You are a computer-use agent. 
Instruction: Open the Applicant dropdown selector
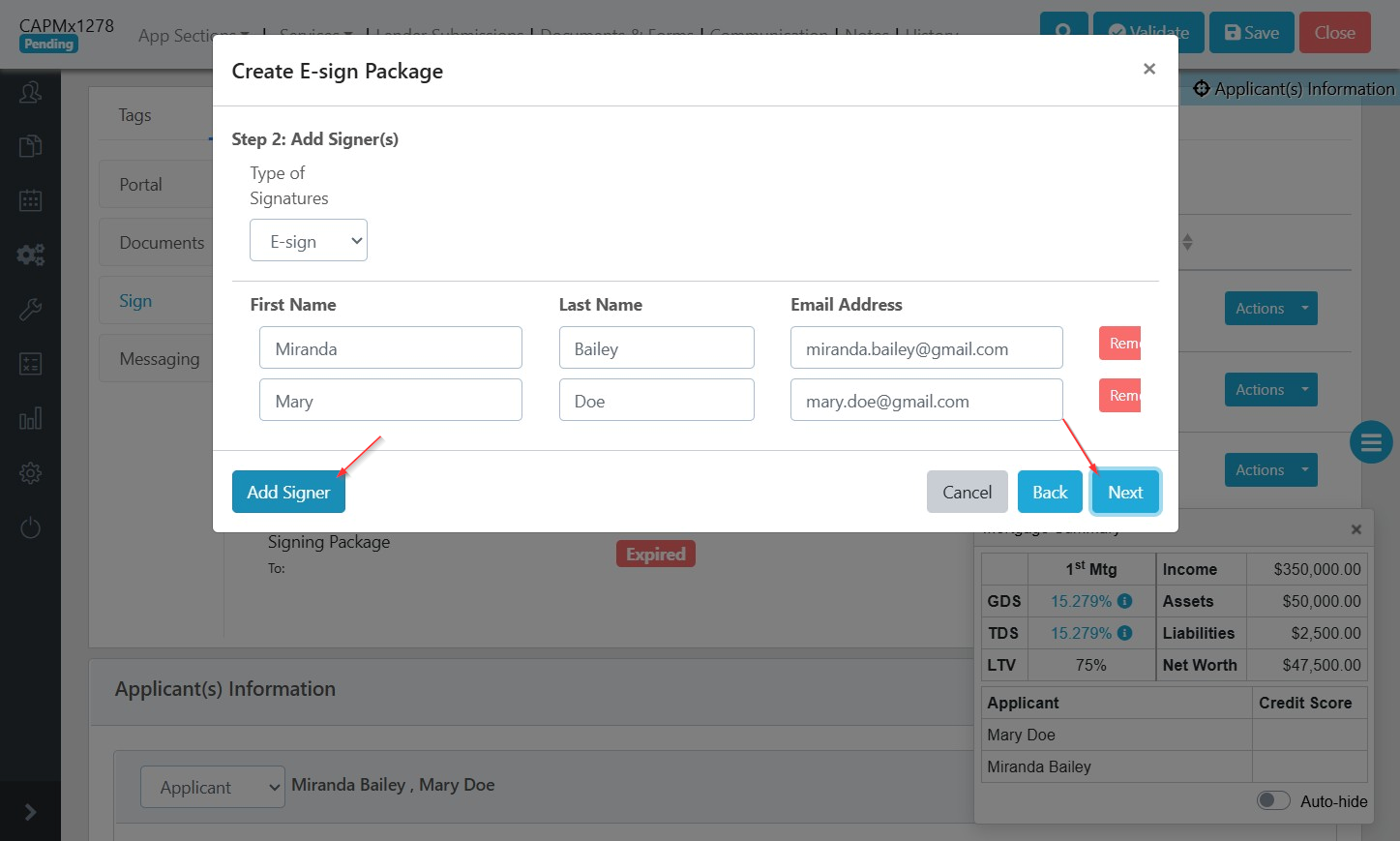point(213,787)
